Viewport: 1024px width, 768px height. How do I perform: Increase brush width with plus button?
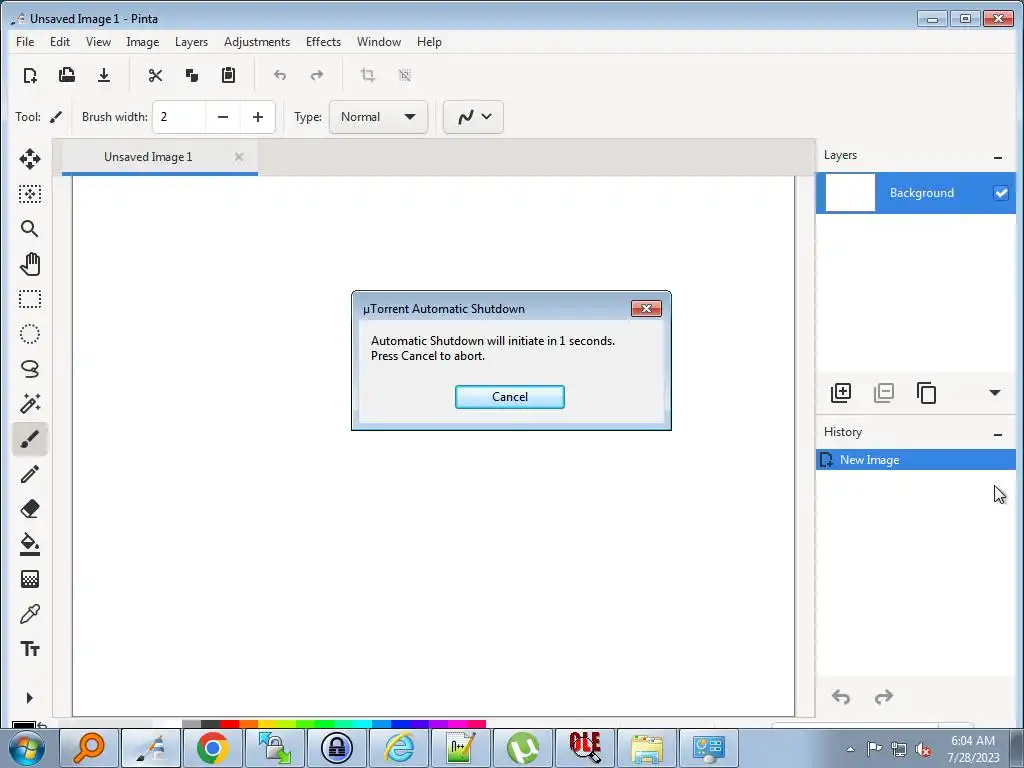258,117
